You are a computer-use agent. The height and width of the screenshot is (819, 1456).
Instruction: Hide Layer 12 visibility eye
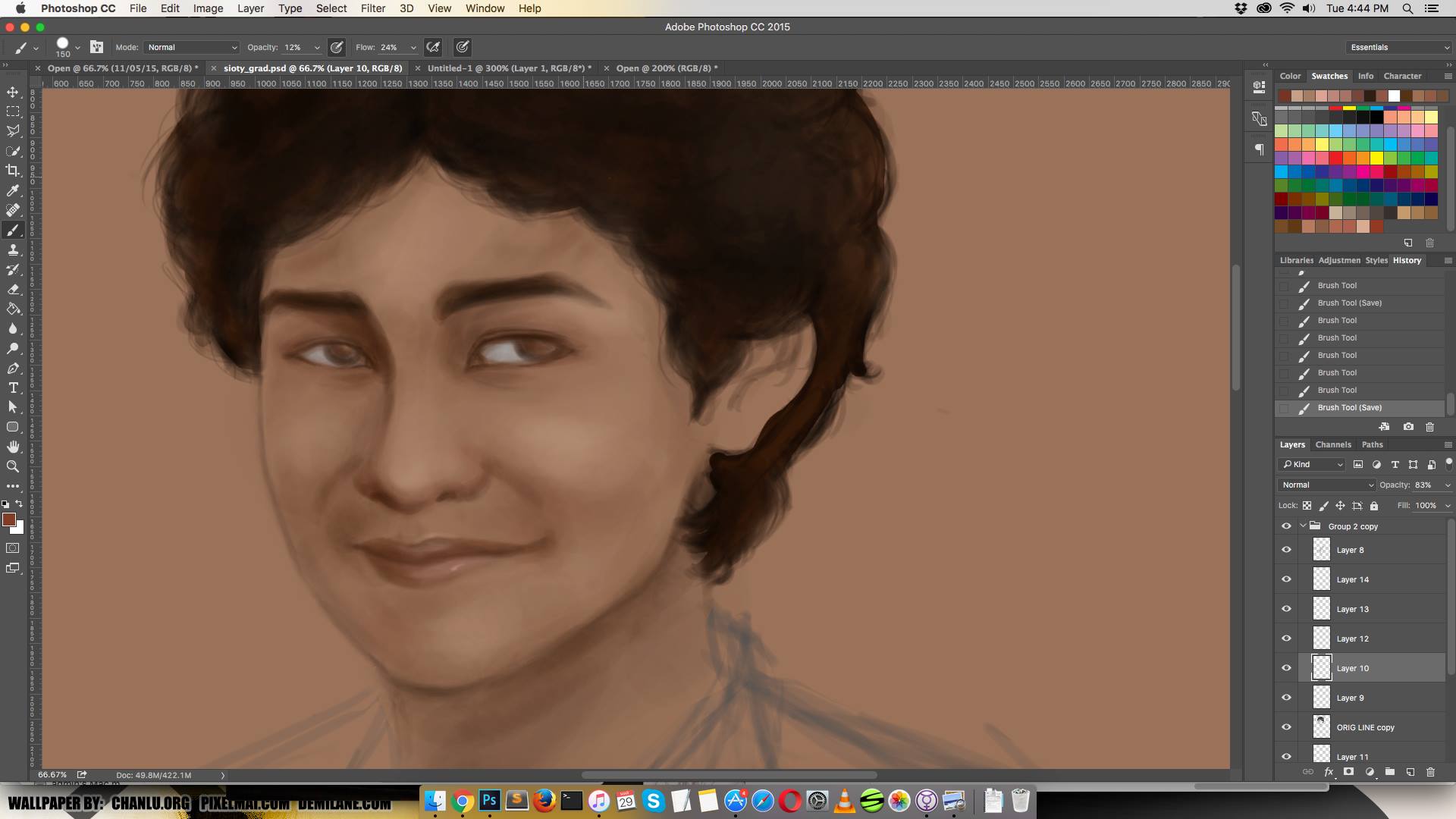[1286, 639]
